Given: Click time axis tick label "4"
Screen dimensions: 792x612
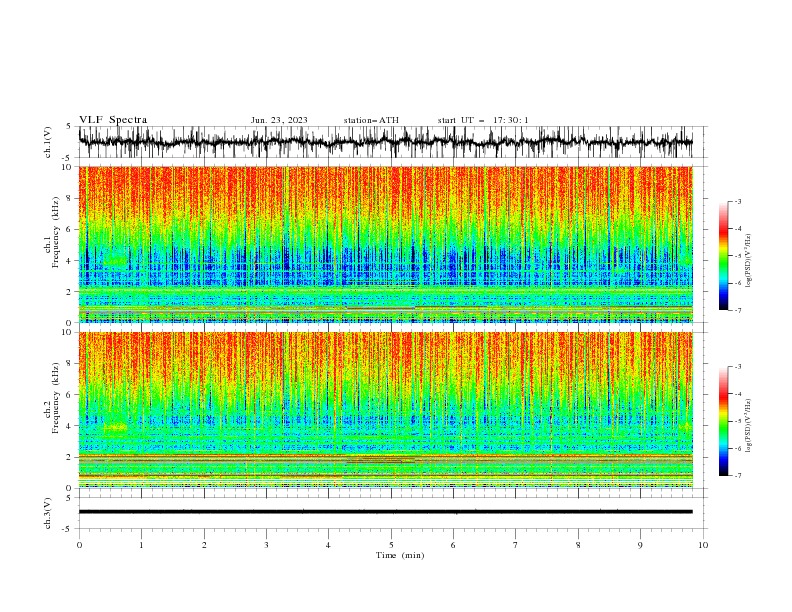Looking at the screenshot, I should (x=328, y=545).
